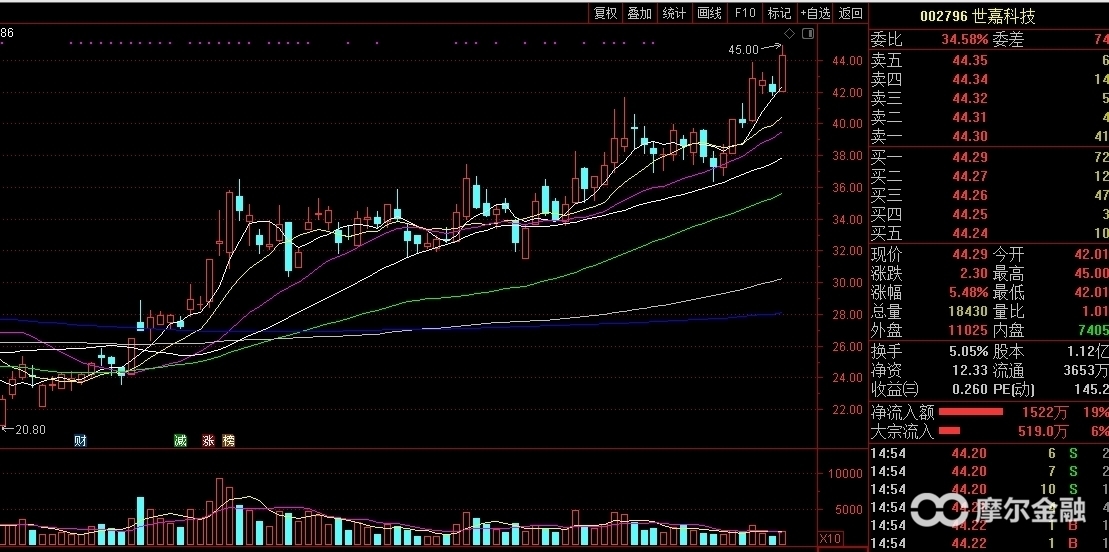Click the green 减 event marker
This screenshot has width=1109, height=552.
coord(180,440)
